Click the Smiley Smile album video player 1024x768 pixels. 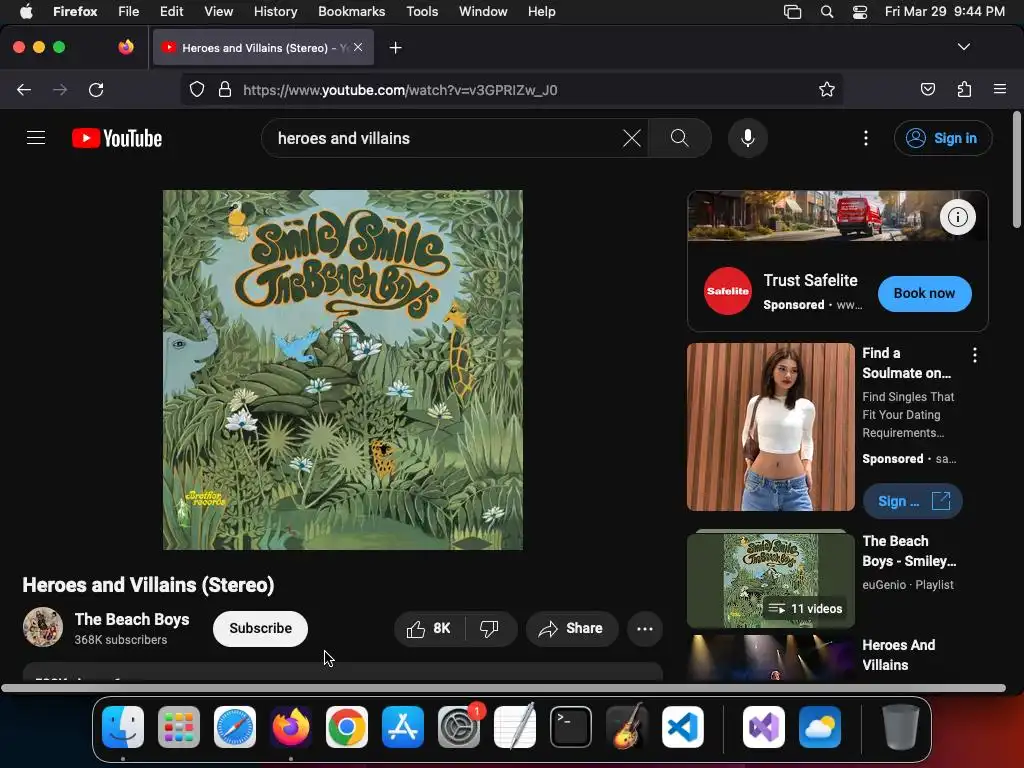tap(342, 370)
